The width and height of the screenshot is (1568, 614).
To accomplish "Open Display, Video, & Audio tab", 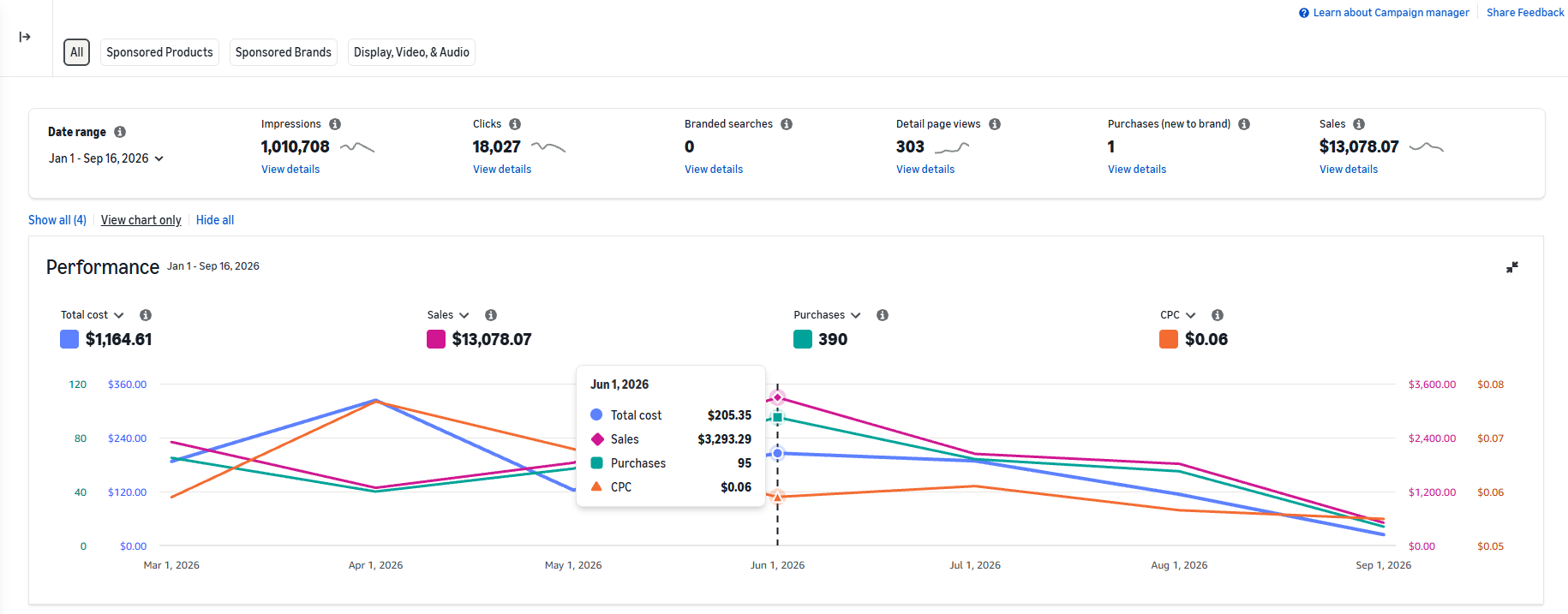I will pos(411,52).
